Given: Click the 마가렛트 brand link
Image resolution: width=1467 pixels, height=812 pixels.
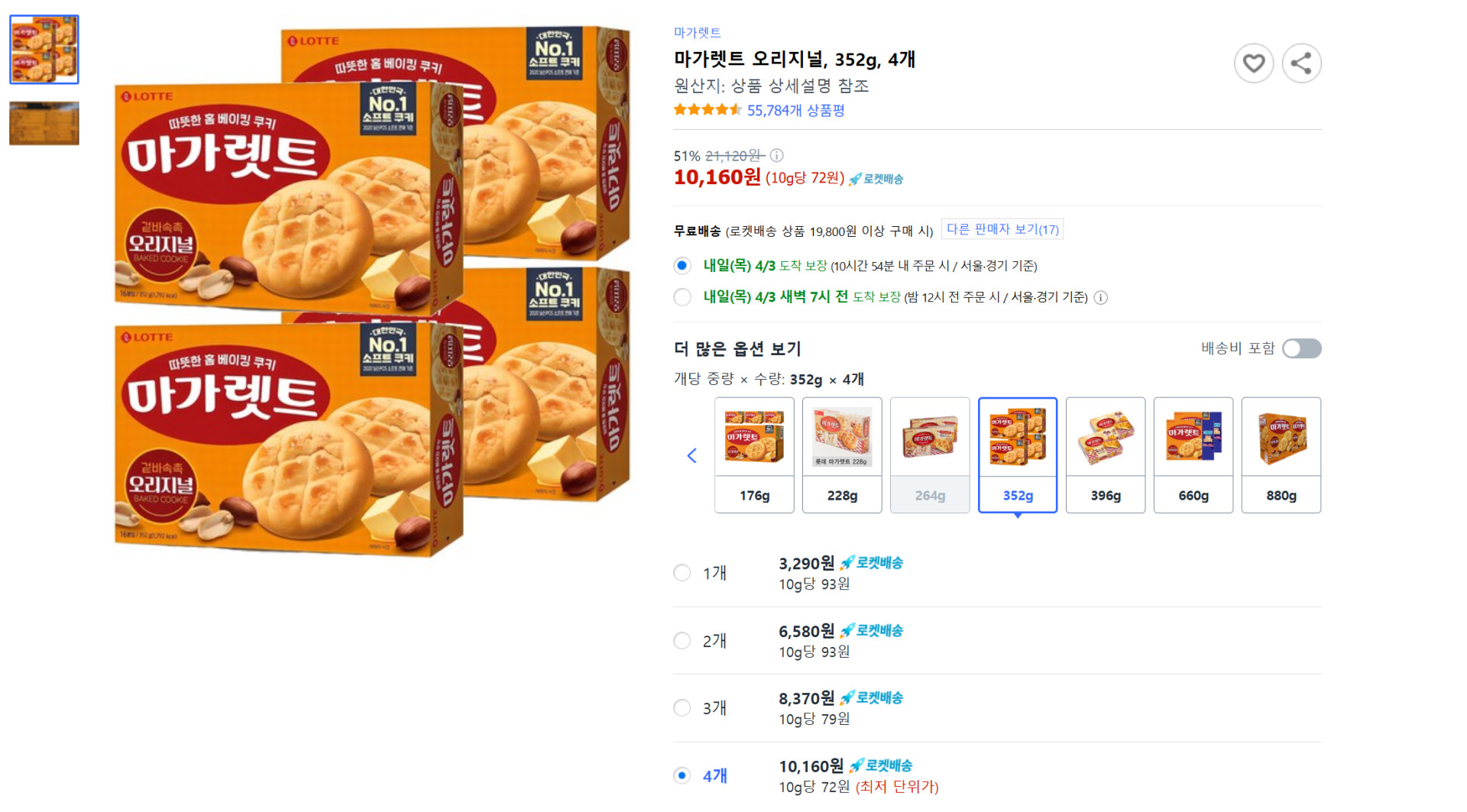Looking at the screenshot, I should point(696,32).
